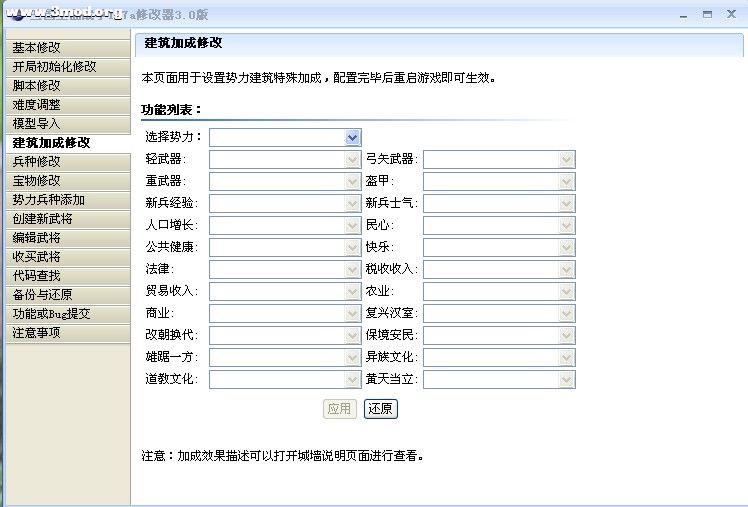Open the 弓矢武器 combo box
This screenshot has height=507, width=748.
pos(498,159)
